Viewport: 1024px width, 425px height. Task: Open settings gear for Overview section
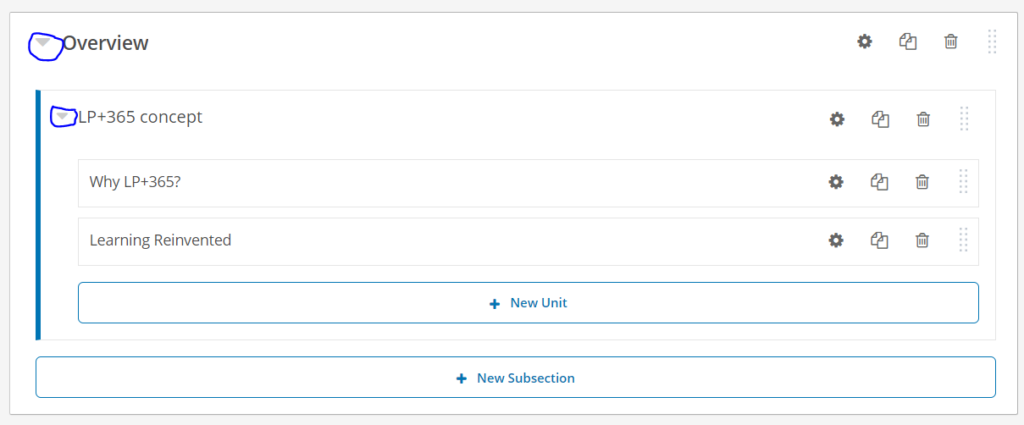(x=865, y=42)
